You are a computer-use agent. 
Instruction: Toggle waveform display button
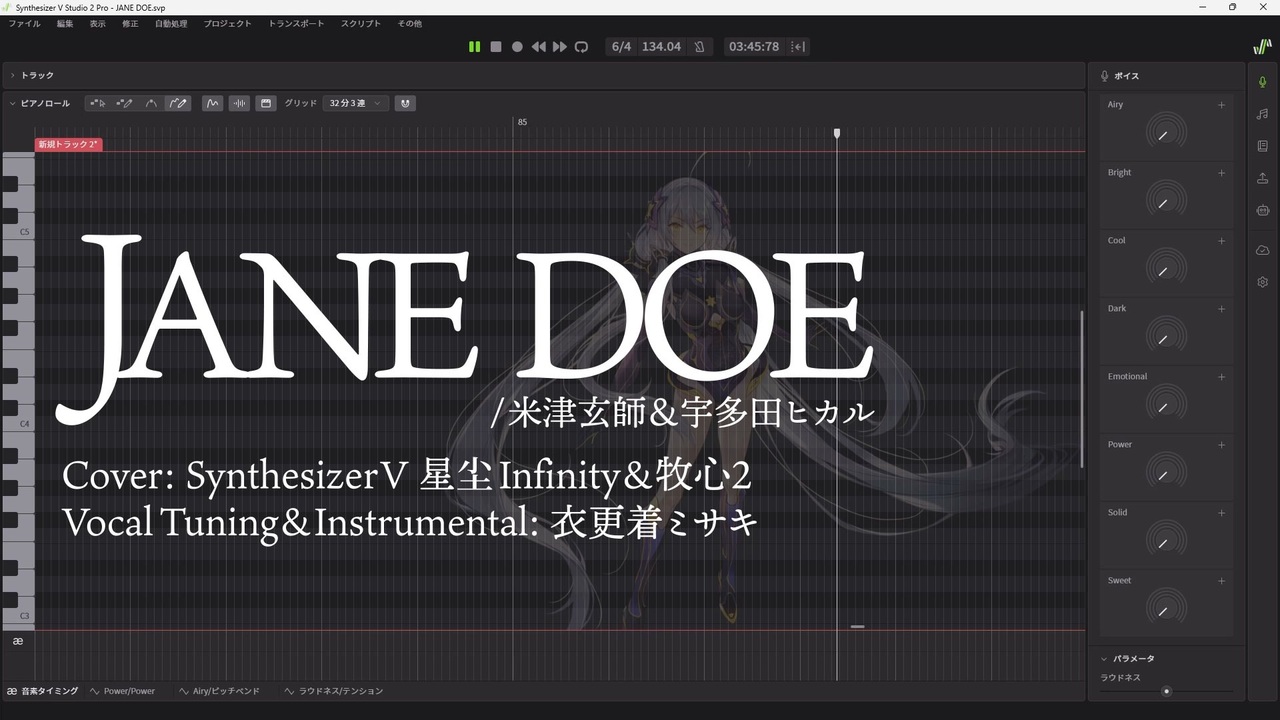coord(239,103)
